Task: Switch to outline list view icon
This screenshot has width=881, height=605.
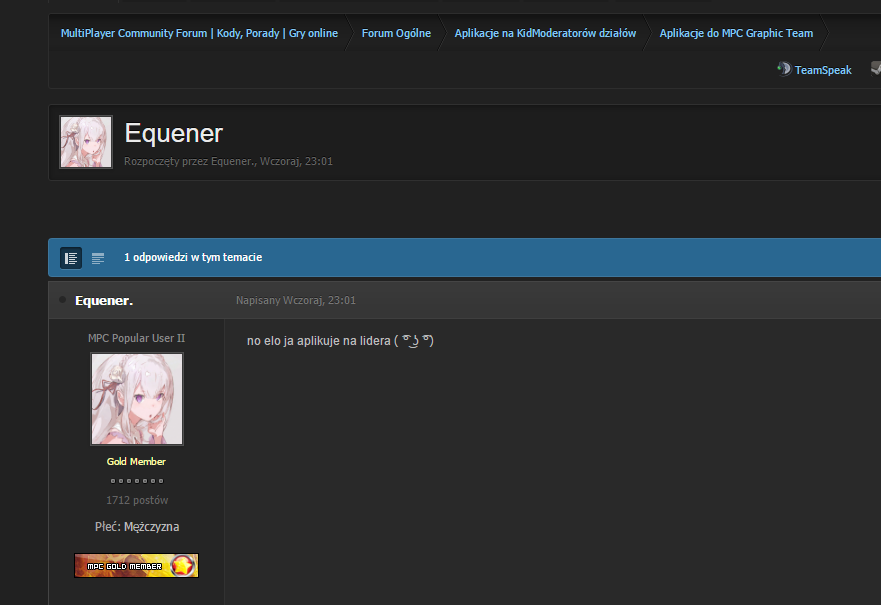Action: pyautogui.click(x=98, y=258)
